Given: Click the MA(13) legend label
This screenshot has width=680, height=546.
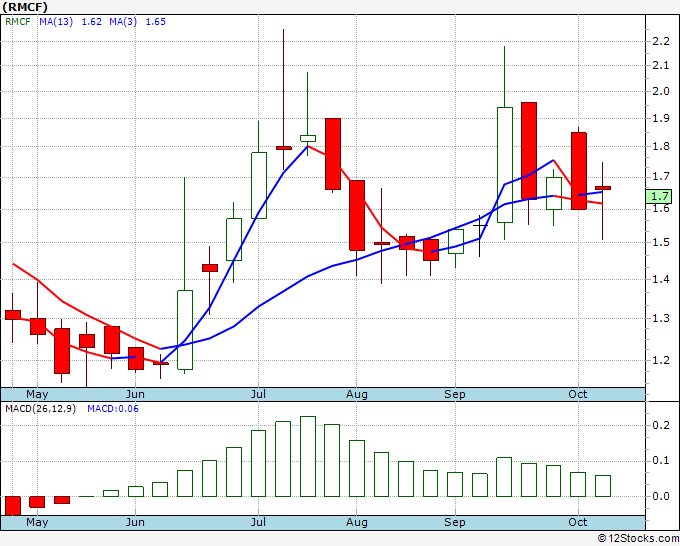Looking at the screenshot, I should tap(56, 22).
